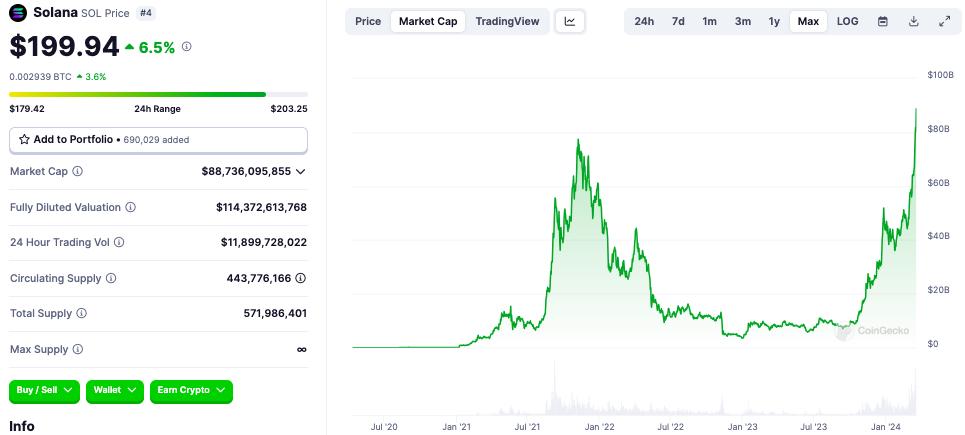
Task: Show info for 24 Hour Trading Vol
Action: pyautogui.click(x=119, y=242)
